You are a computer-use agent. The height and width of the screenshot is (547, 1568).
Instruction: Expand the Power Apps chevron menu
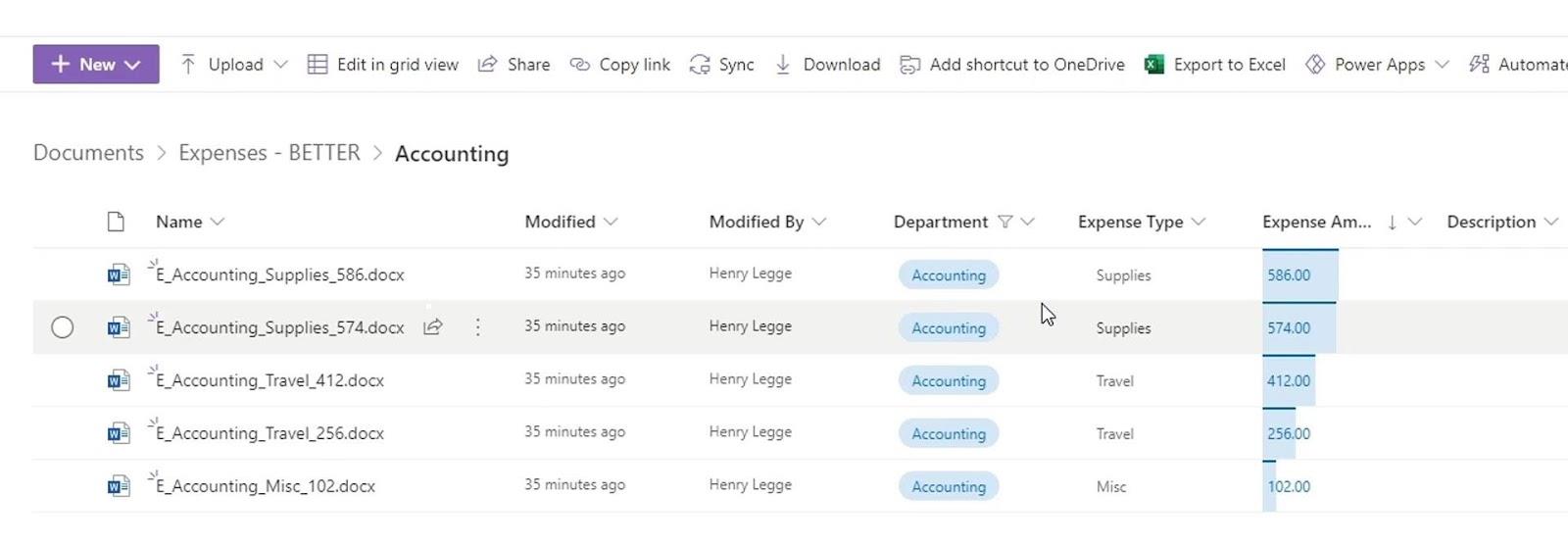tap(1442, 65)
